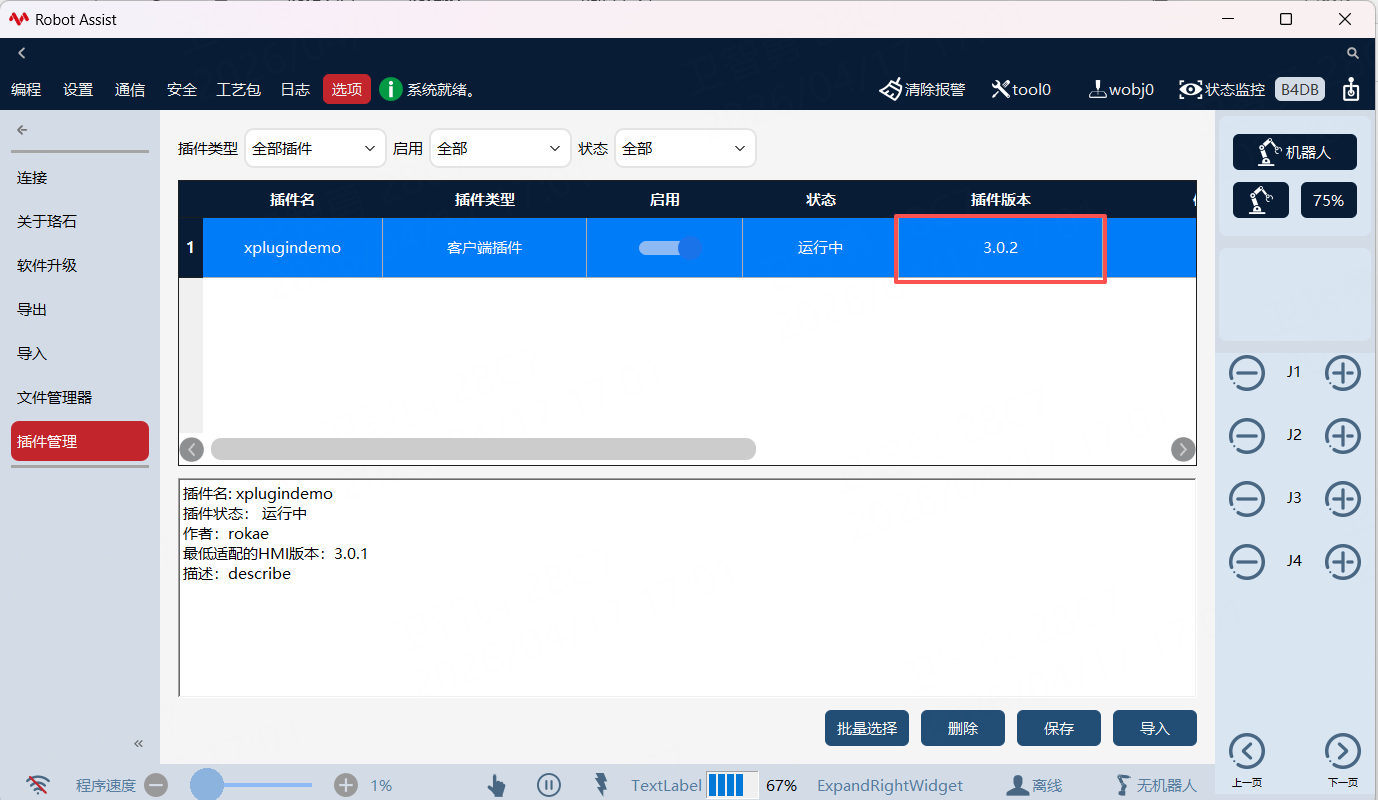Image resolution: width=1378 pixels, height=800 pixels.
Task: Click the pause icon in status bar
Action: tap(548, 785)
